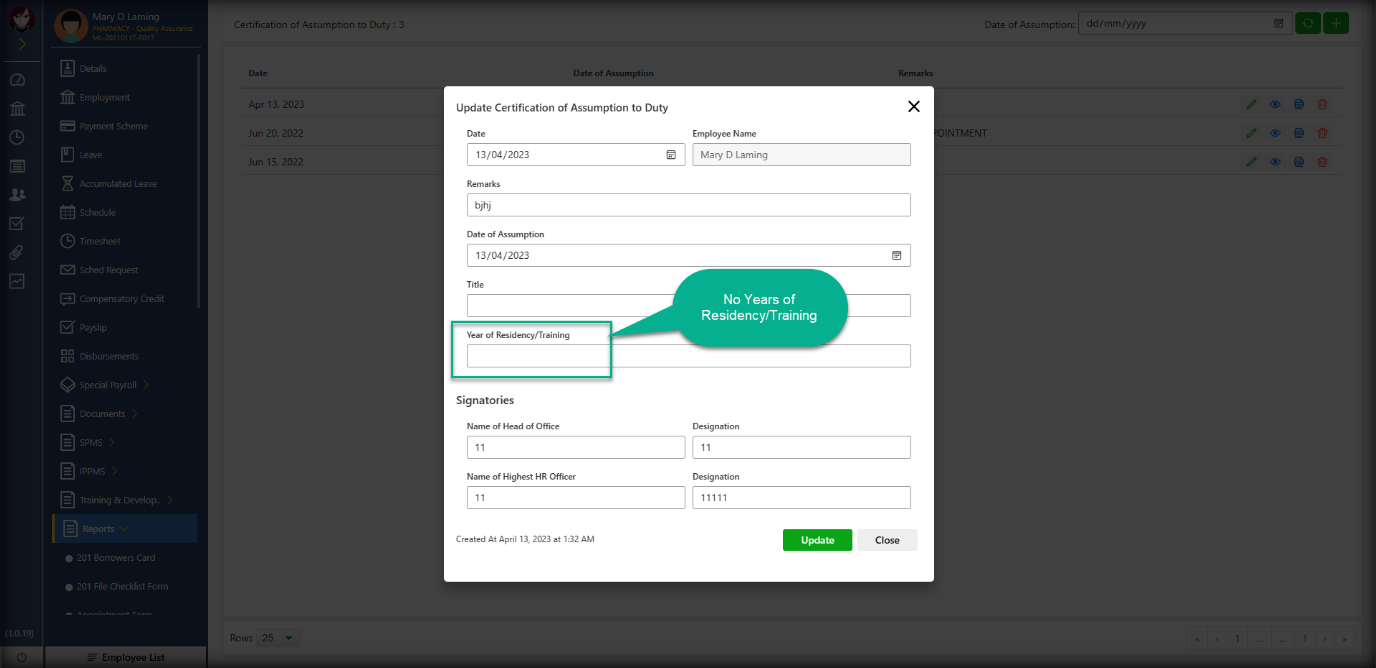Click the green Update button
The image size is (1376, 668).
click(817, 540)
